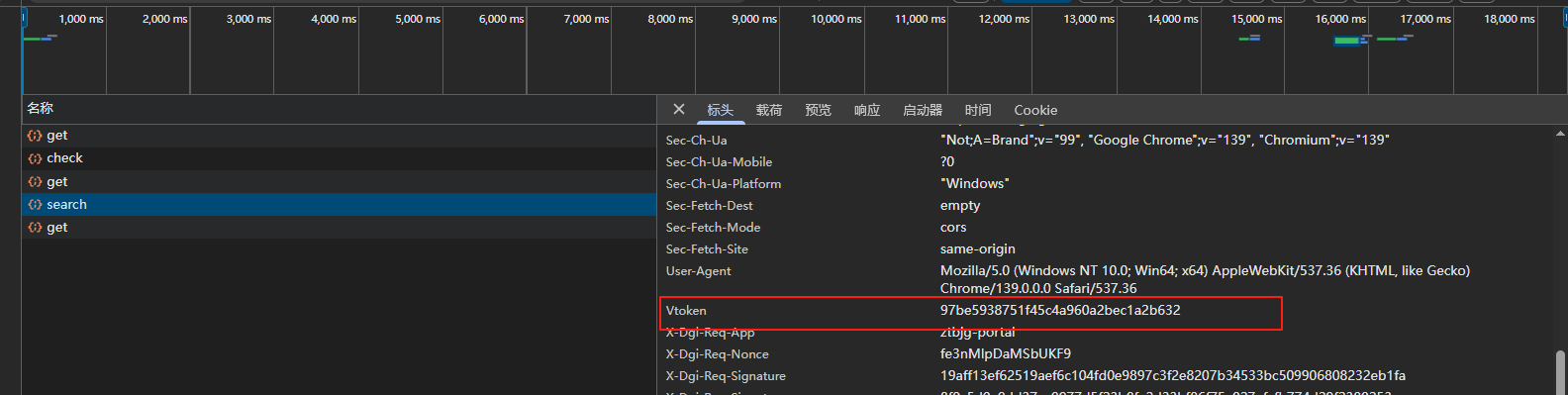
Task: Click the User-Agent header name
Action: tap(698, 271)
